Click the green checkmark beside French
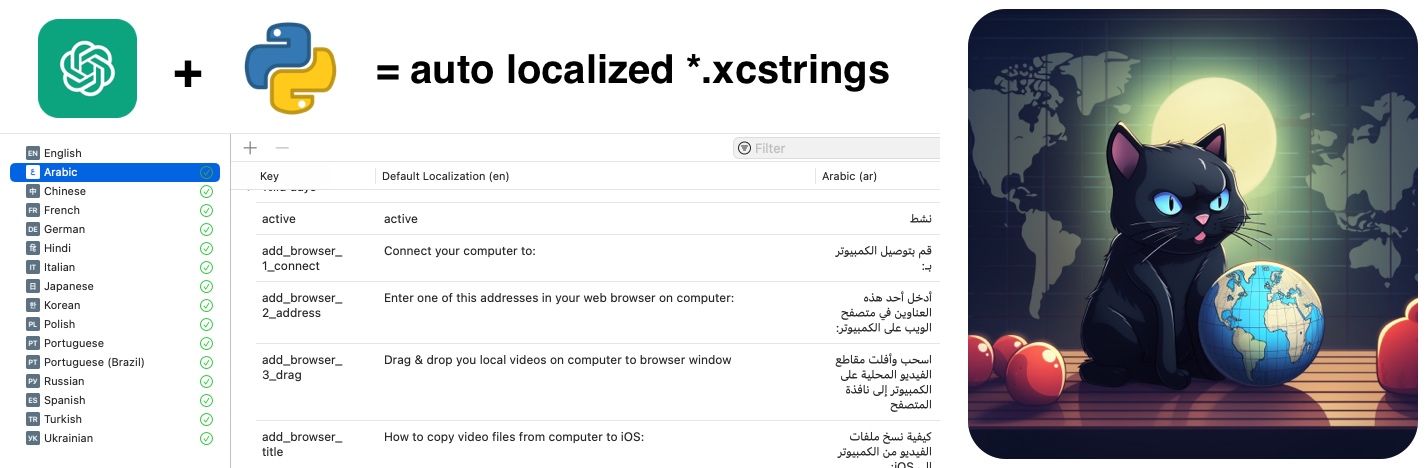The image size is (1427, 468). tap(206, 210)
